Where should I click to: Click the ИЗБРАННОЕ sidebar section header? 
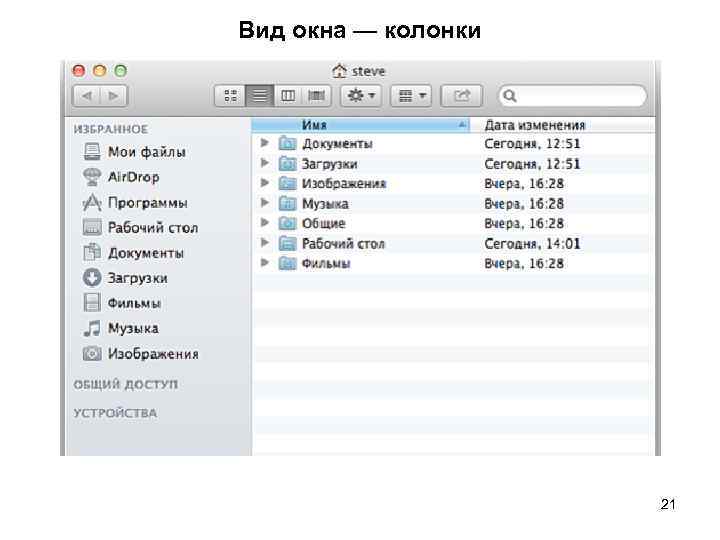[111, 129]
